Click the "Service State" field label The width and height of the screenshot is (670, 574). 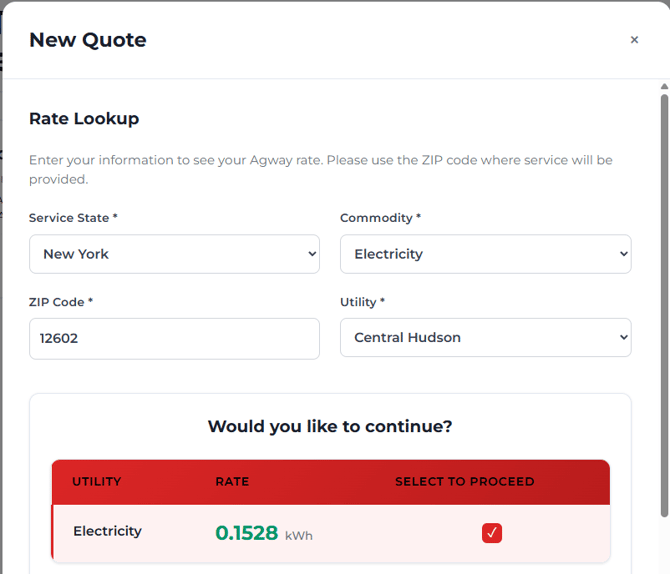[x=74, y=218]
